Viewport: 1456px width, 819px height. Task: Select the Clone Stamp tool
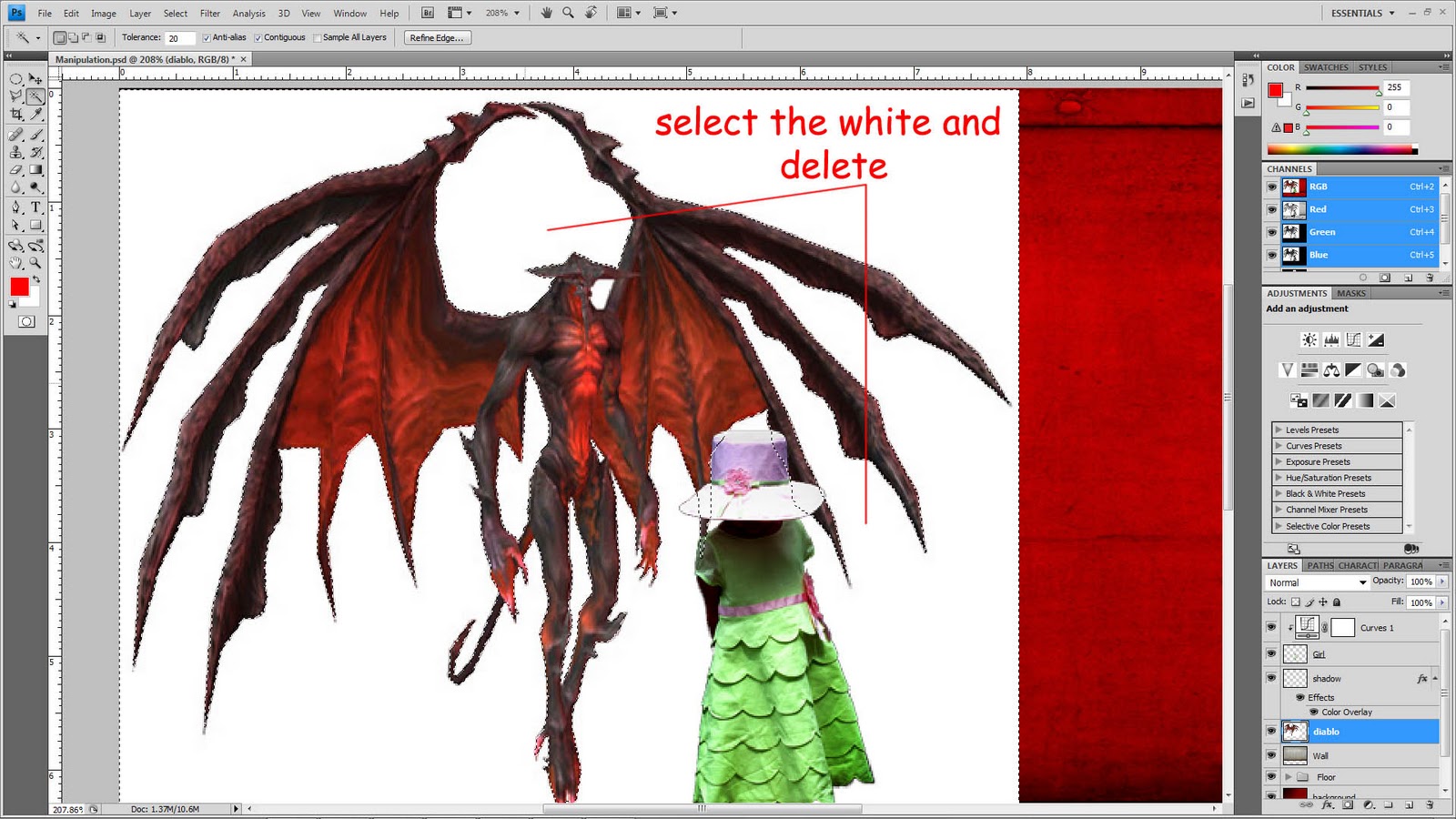tap(16, 152)
